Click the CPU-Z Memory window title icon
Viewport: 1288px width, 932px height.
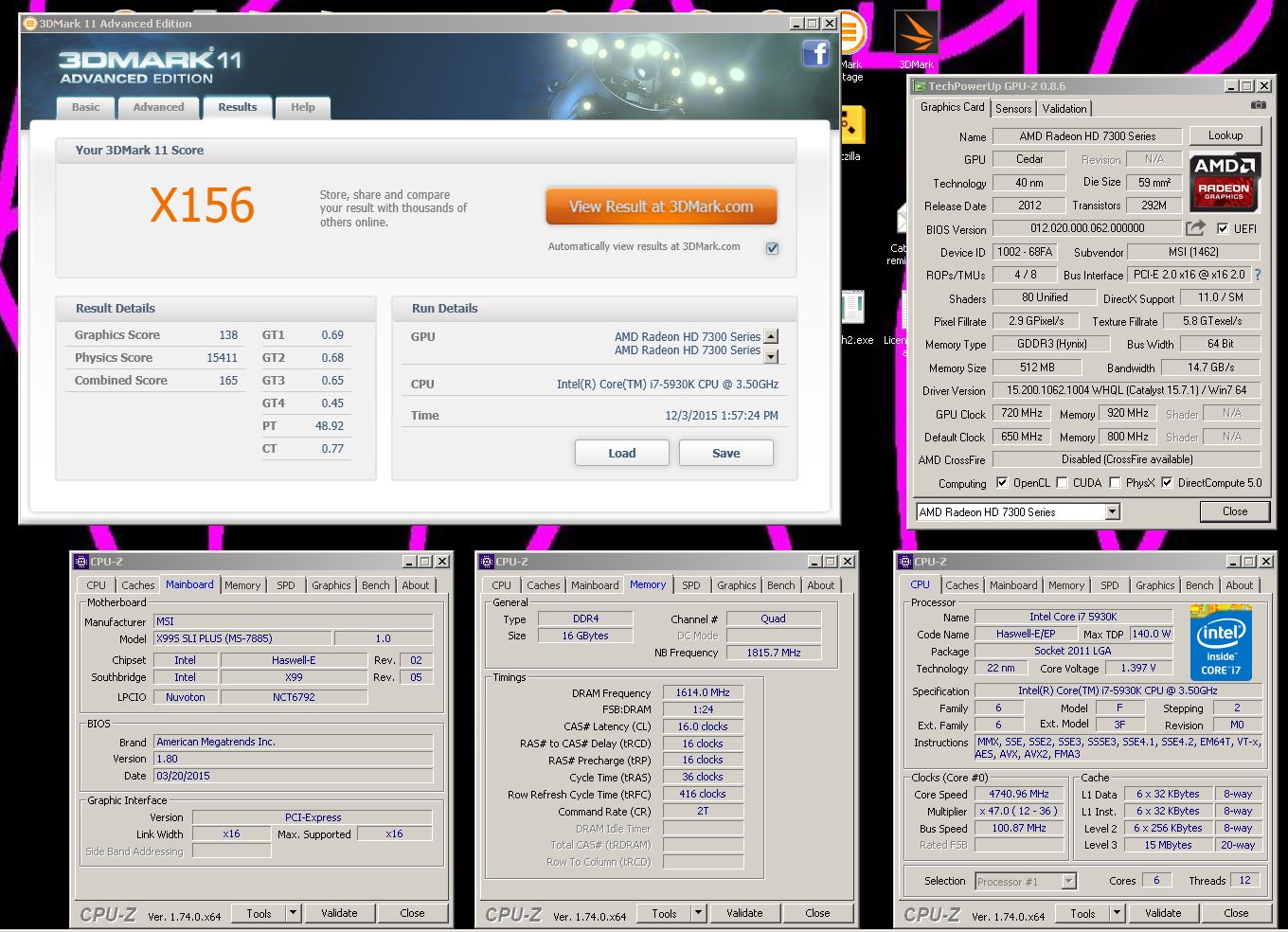point(487,562)
